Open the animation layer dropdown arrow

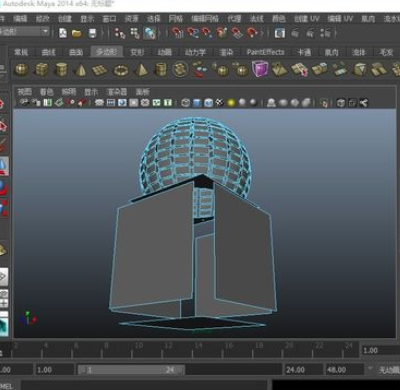pos(370,369)
